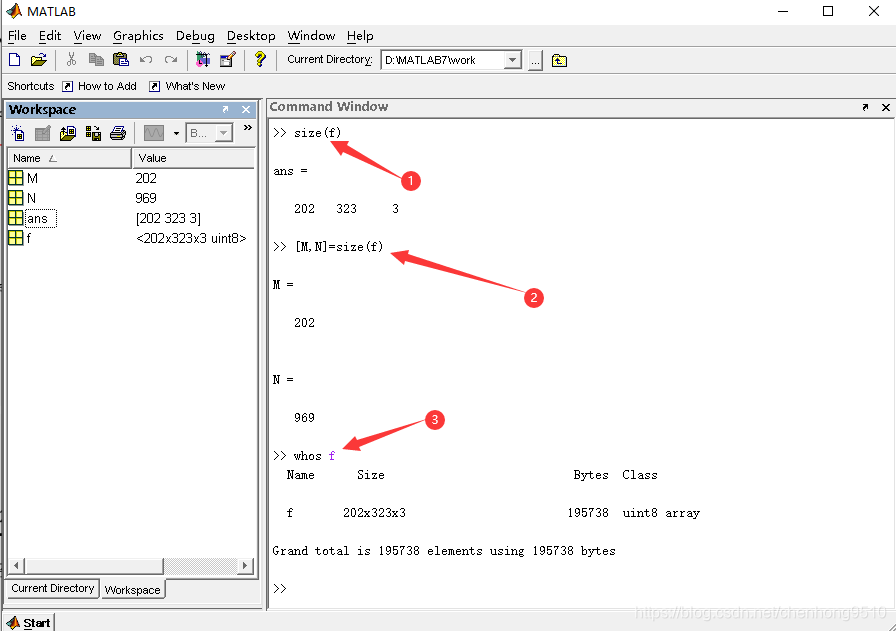This screenshot has width=896, height=631.
Task: Select variable ans in the Workspace
Action: [37, 218]
